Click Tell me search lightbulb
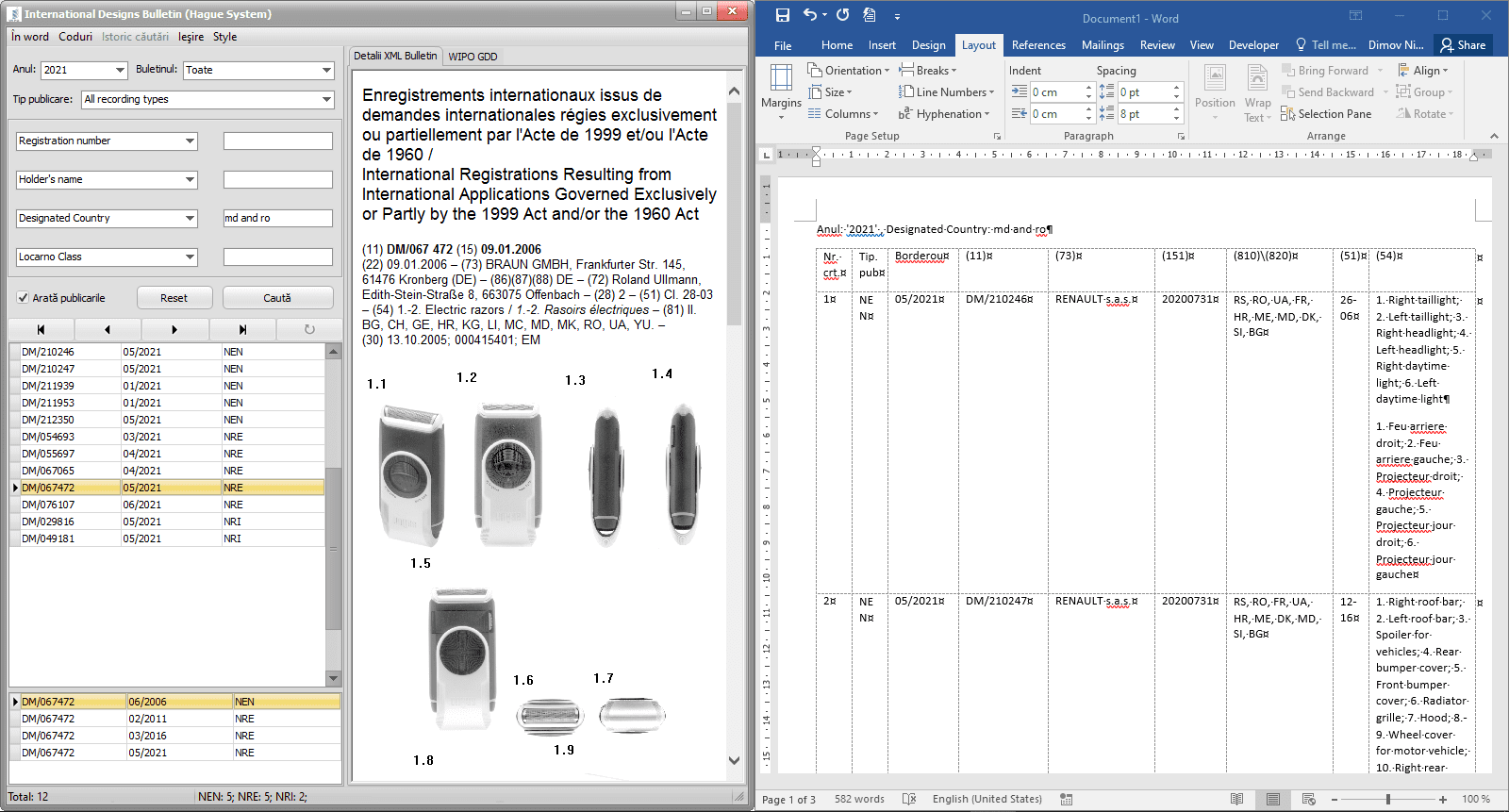Screen dimensions: 1509x812 point(1302,44)
